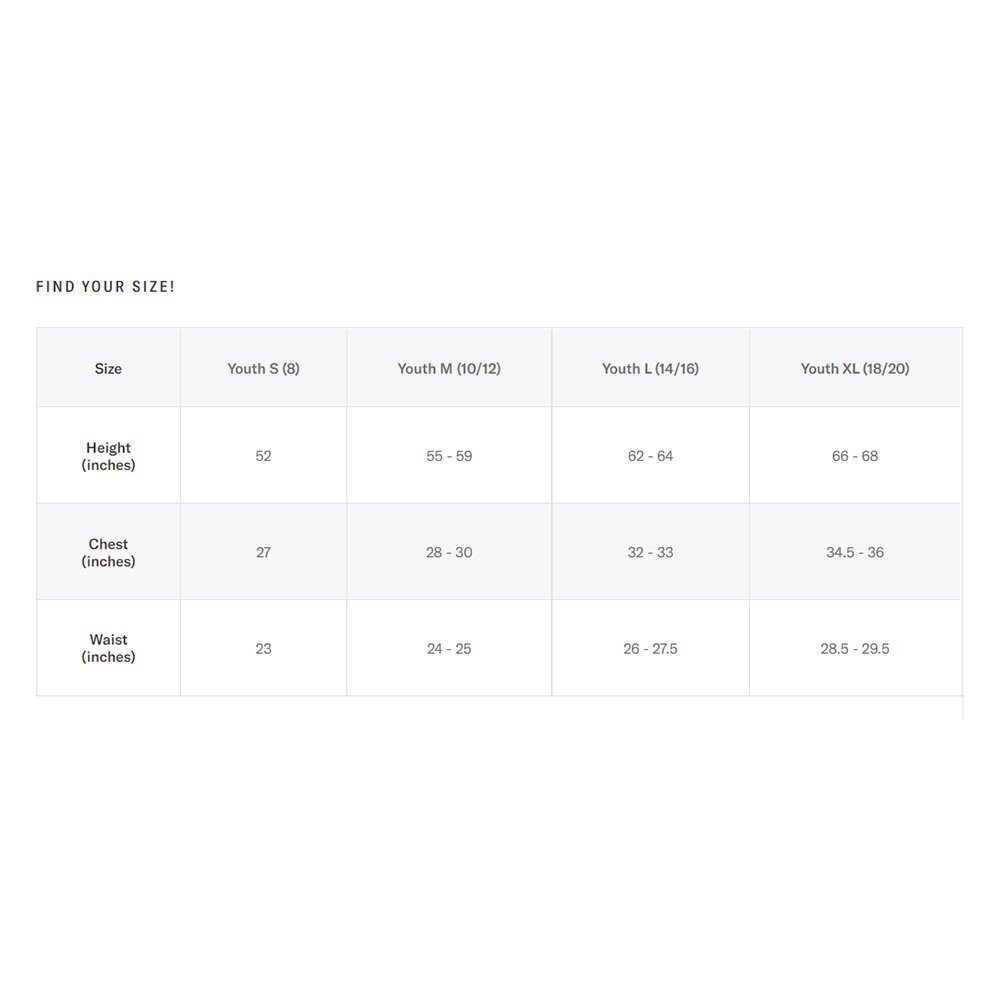This screenshot has width=1000, height=1000.
Task: Select the Waist (inches) row label
Action: pos(108,648)
